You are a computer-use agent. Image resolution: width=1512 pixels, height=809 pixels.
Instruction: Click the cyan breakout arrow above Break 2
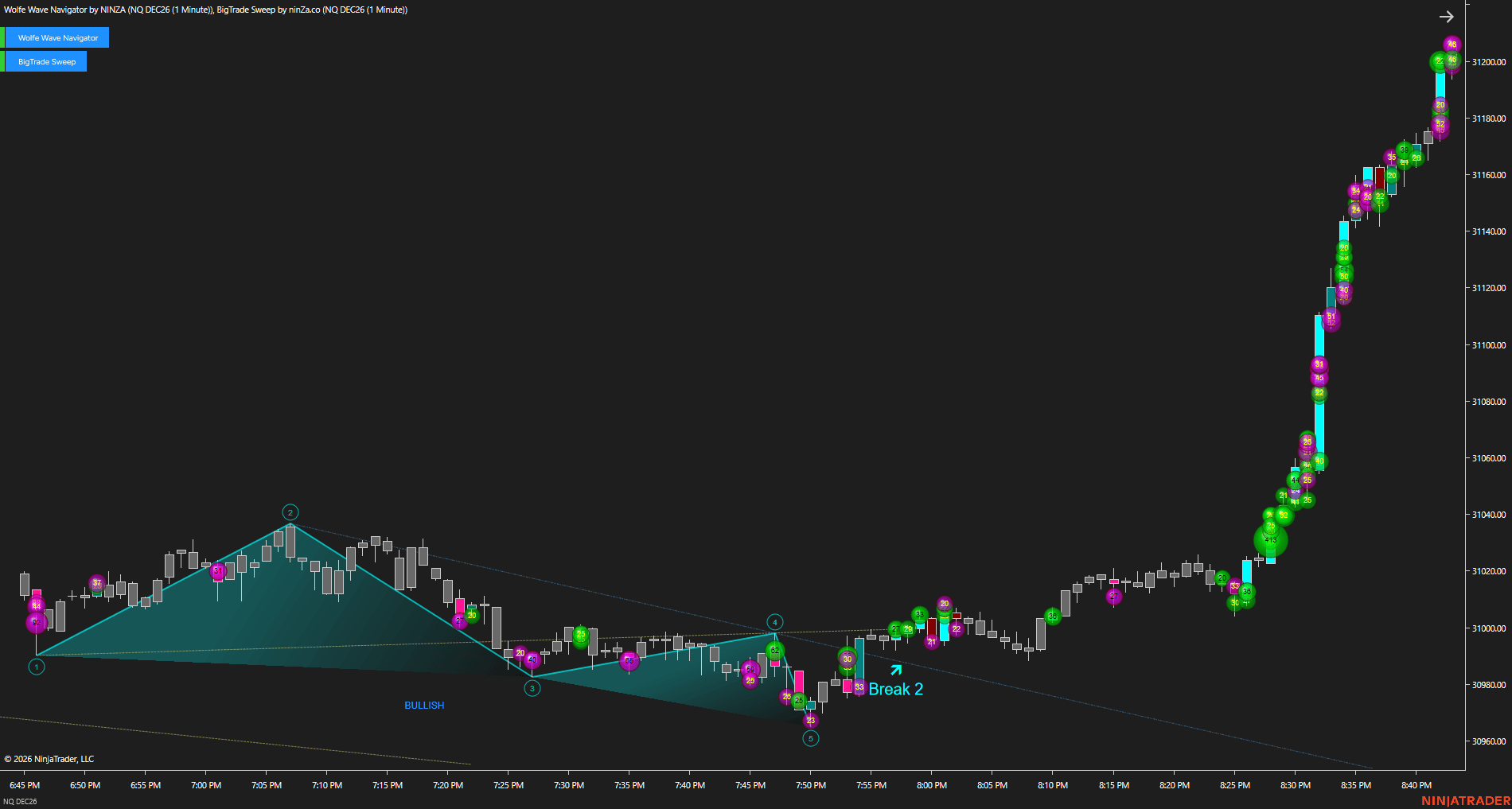[896, 670]
